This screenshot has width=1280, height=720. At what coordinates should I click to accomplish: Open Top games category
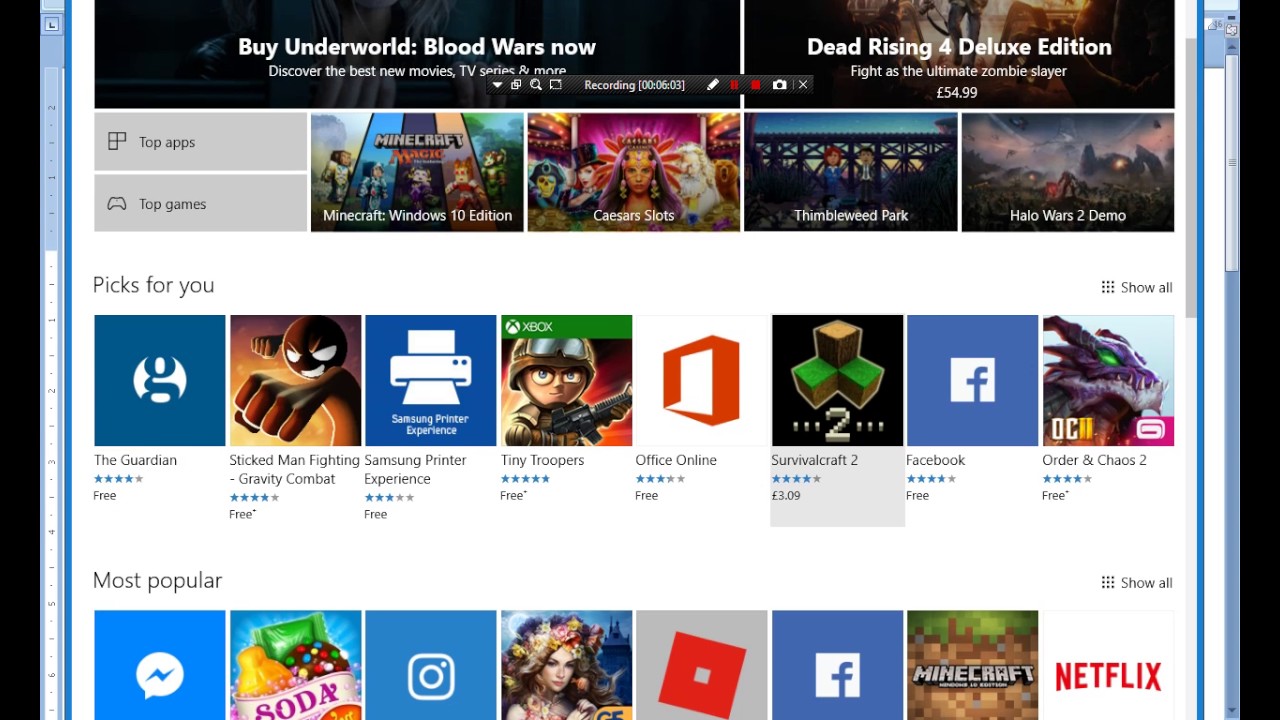200,204
